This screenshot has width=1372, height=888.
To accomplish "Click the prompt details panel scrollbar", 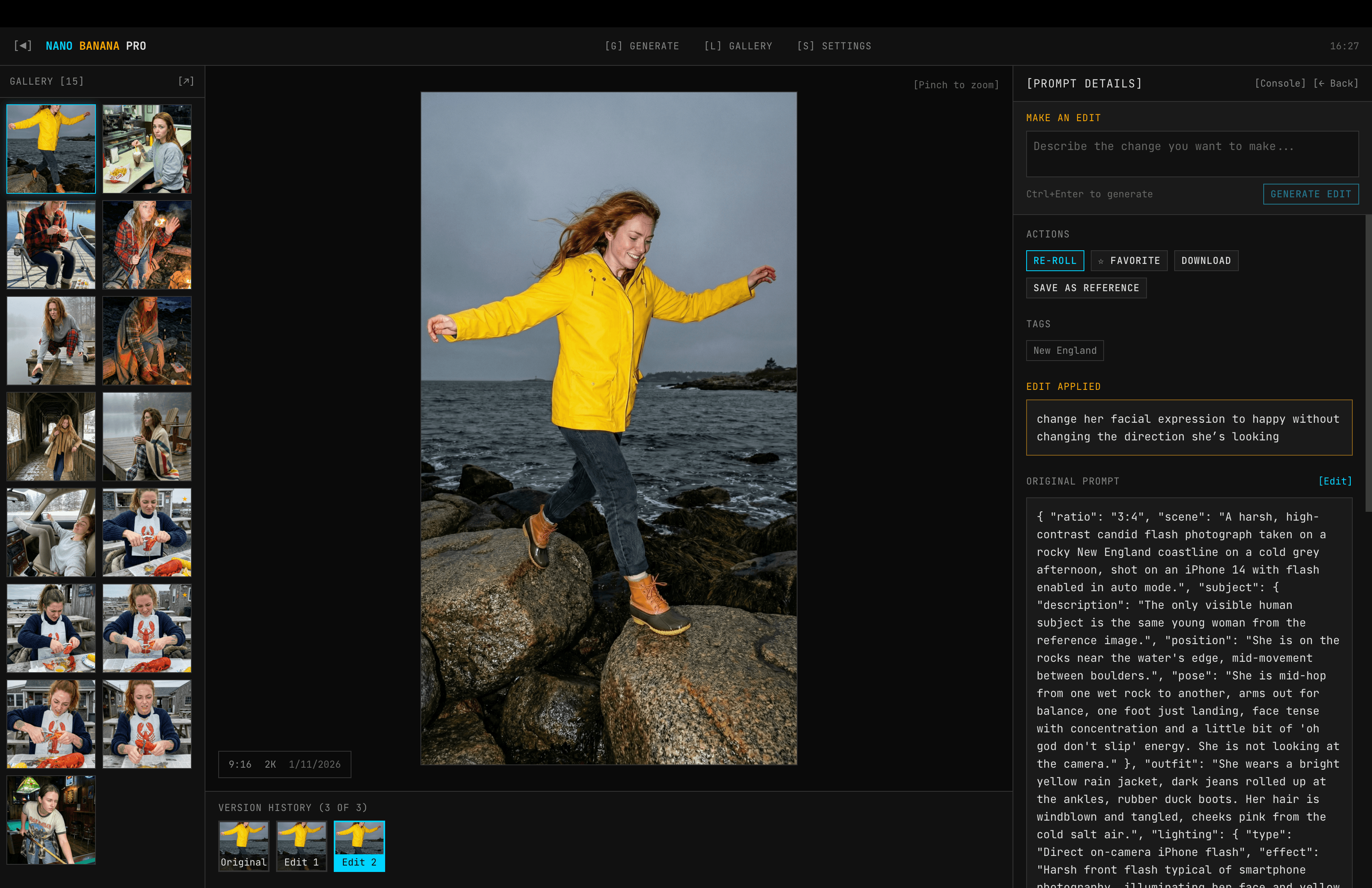I will tap(1368, 363).
